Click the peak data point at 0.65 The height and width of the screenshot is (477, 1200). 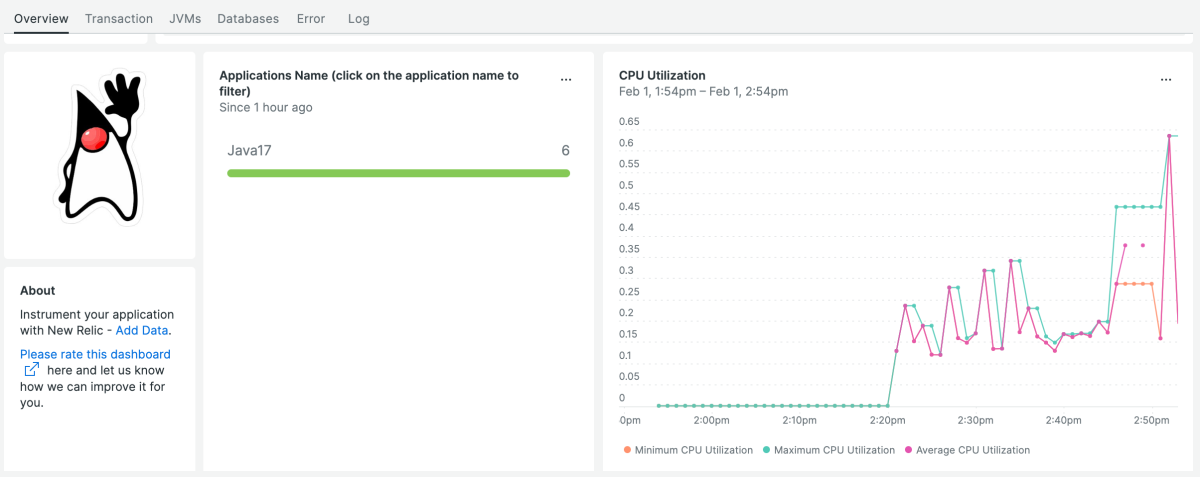click(x=1168, y=136)
